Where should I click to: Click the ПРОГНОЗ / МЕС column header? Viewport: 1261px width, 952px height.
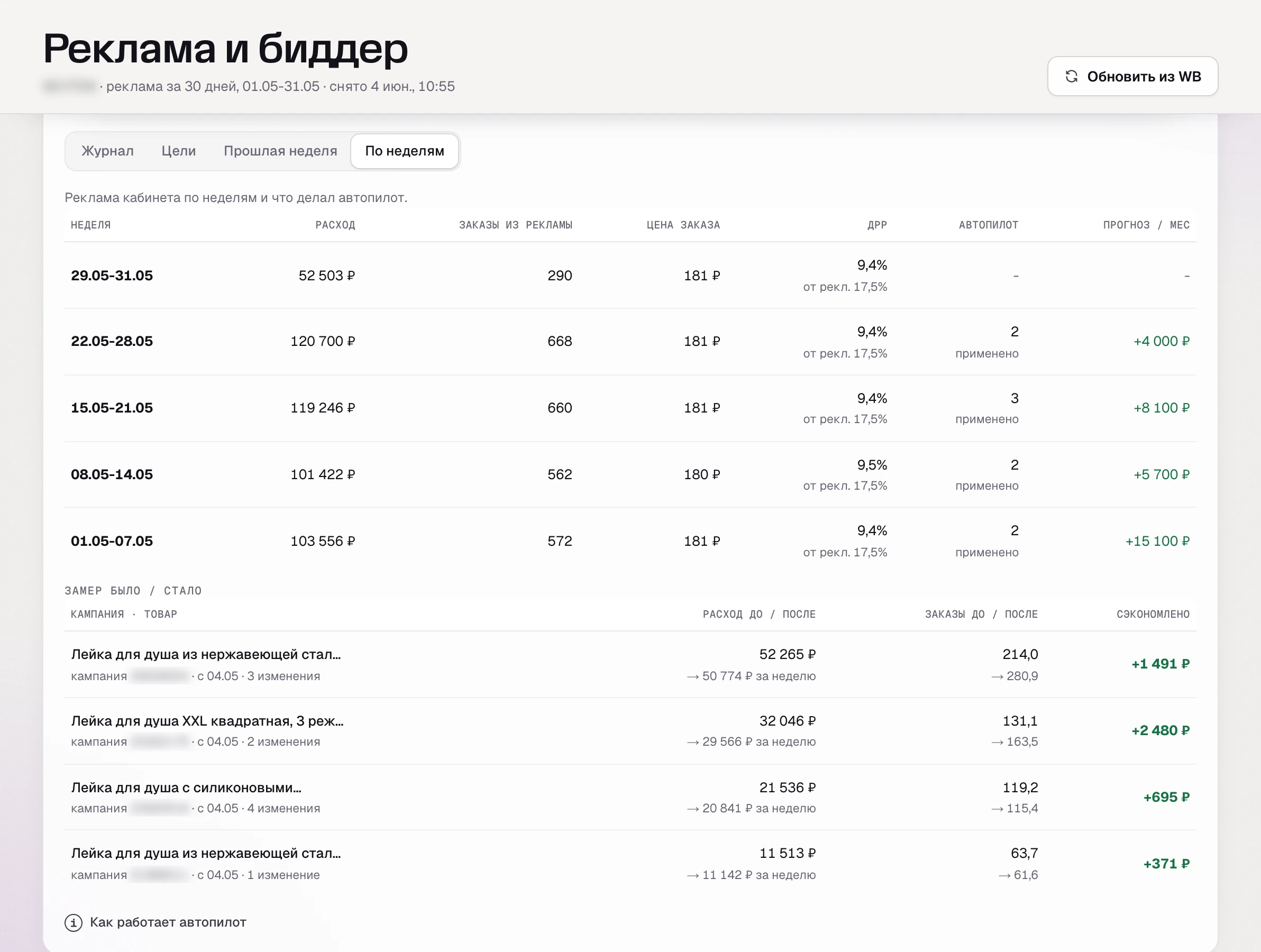[1146, 225]
